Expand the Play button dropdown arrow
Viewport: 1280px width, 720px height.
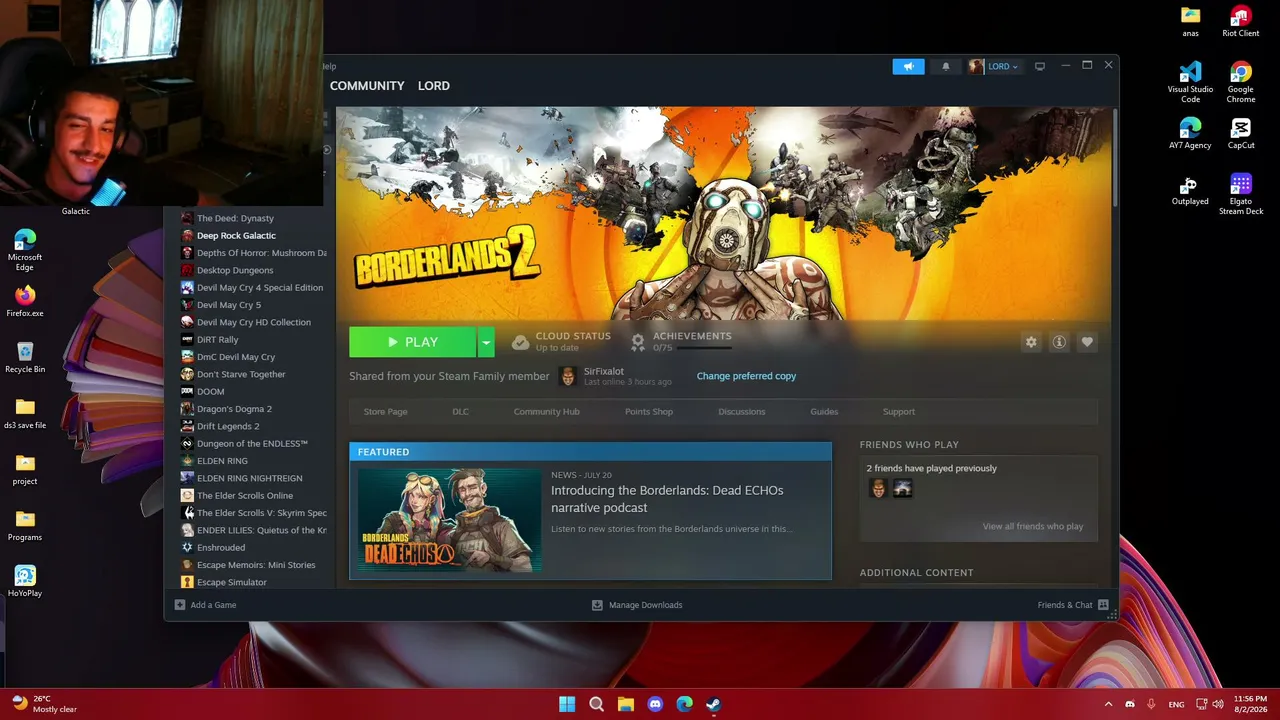(x=486, y=342)
